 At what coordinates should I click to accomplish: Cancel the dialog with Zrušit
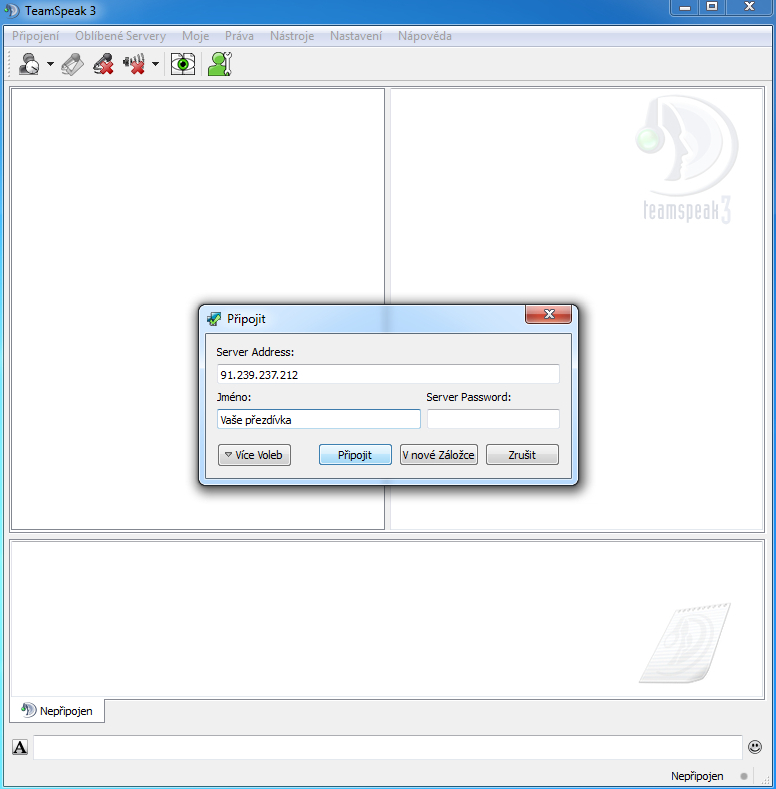coord(522,455)
